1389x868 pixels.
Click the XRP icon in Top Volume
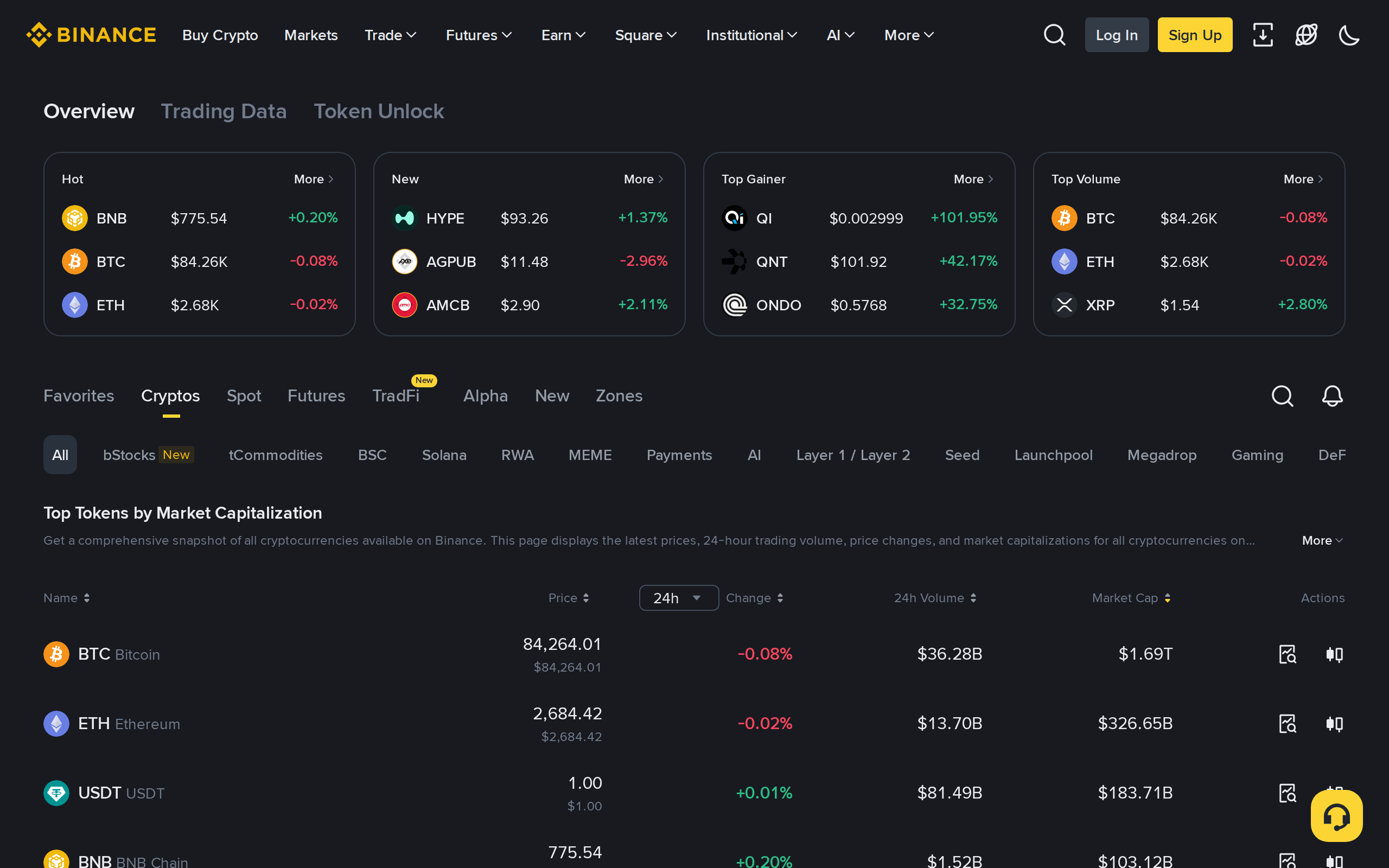(1064, 305)
